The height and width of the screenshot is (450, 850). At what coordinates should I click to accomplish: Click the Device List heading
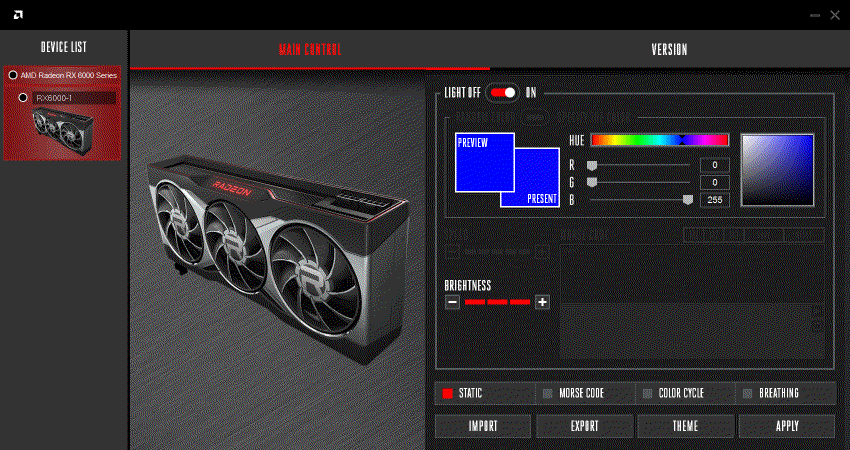click(x=63, y=47)
